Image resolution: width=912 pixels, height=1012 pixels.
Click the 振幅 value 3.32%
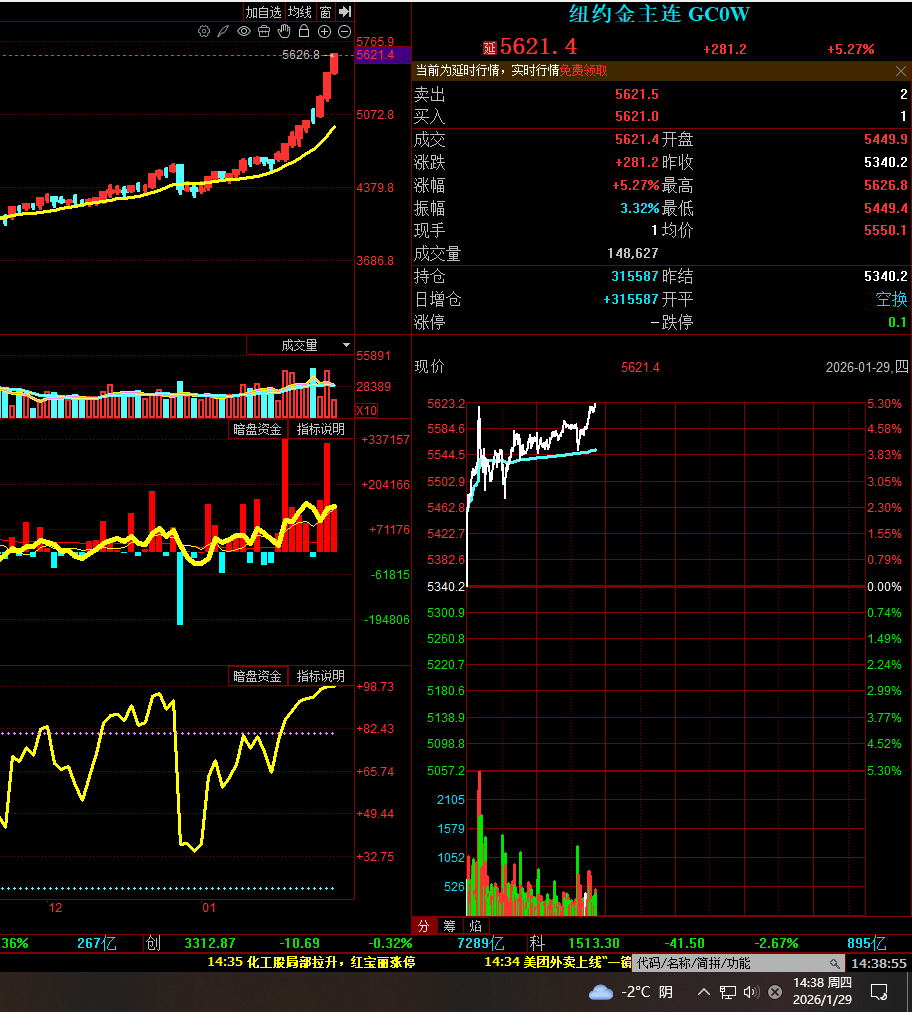coord(640,208)
